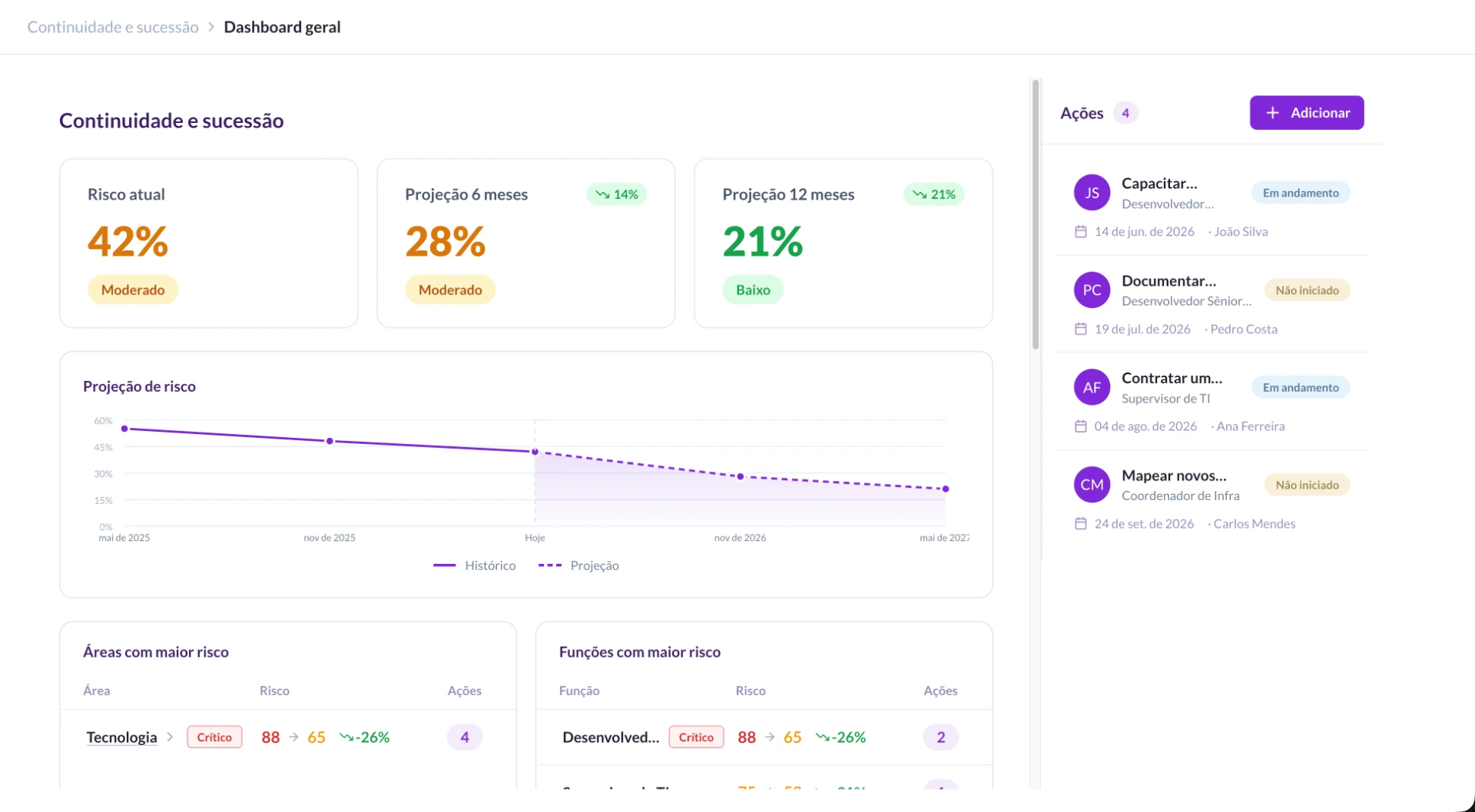Click Ações column header in Funções table
The image size is (1475, 812).
(940, 691)
